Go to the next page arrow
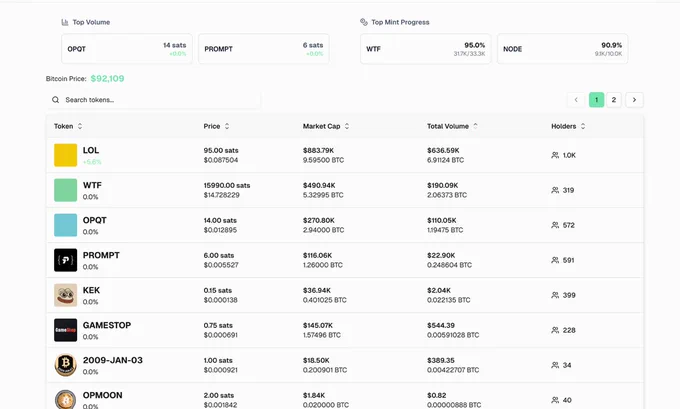680x409 pixels. tap(634, 100)
